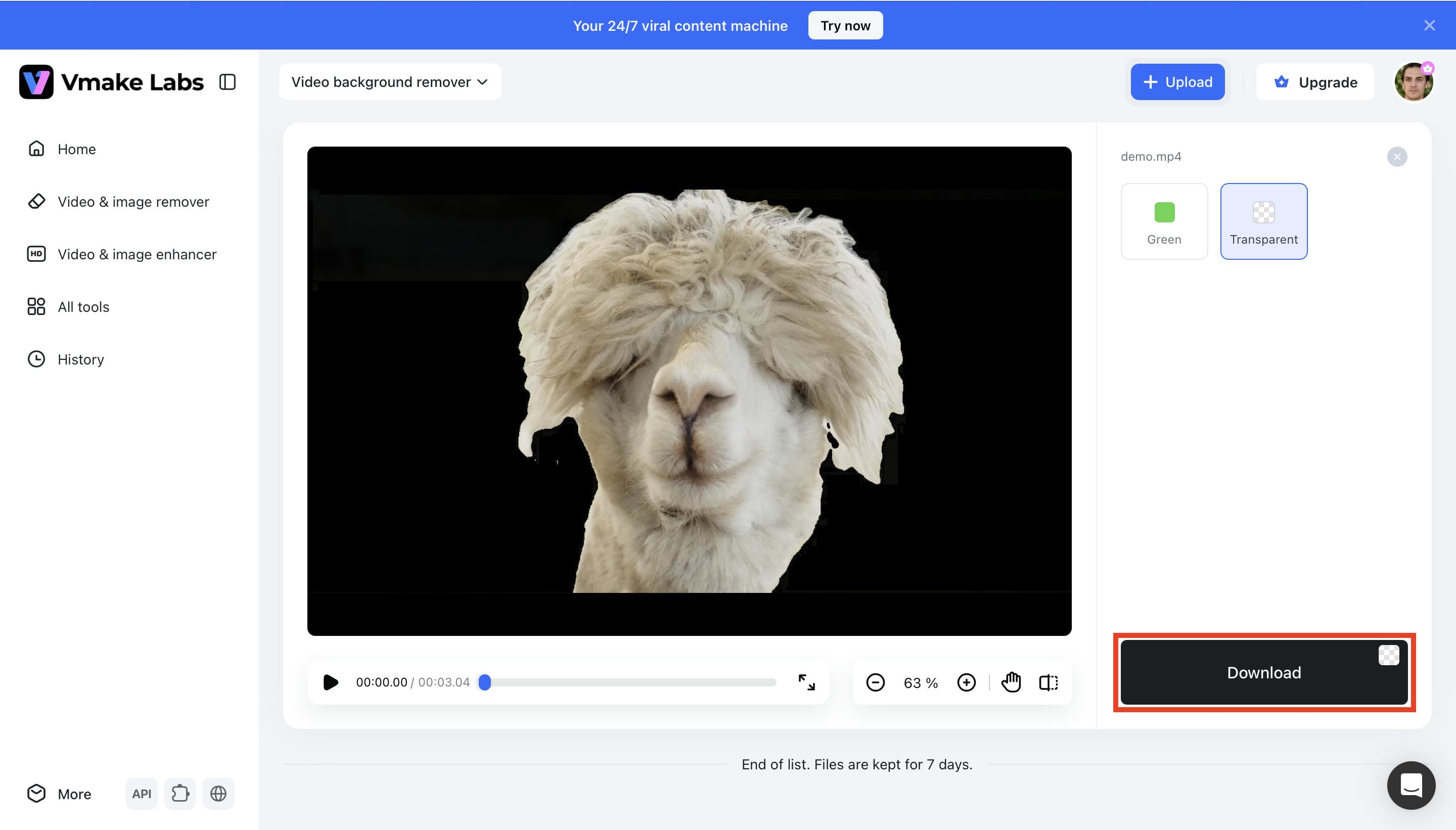Click the Upgrade button
Viewport: 1456px width, 830px height.
click(x=1315, y=82)
